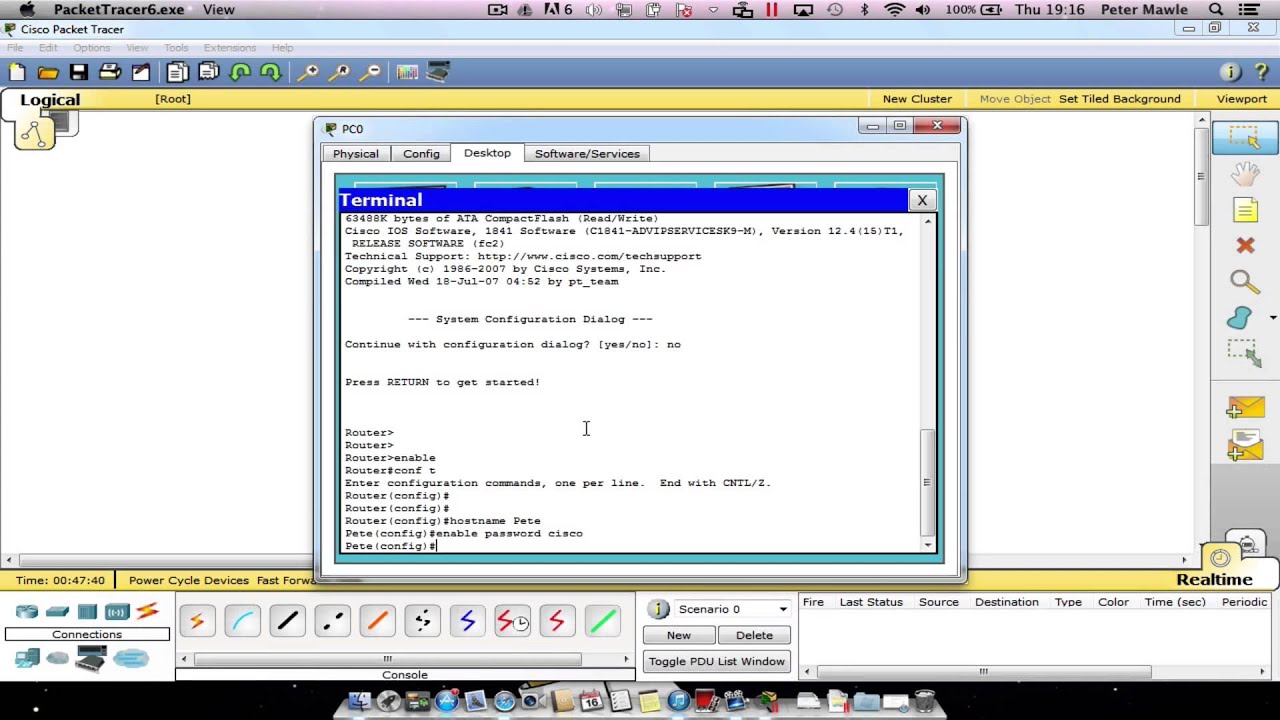Choose the green Octal cable
This screenshot has height=720, width=1280.
click(x=602, y=621)
